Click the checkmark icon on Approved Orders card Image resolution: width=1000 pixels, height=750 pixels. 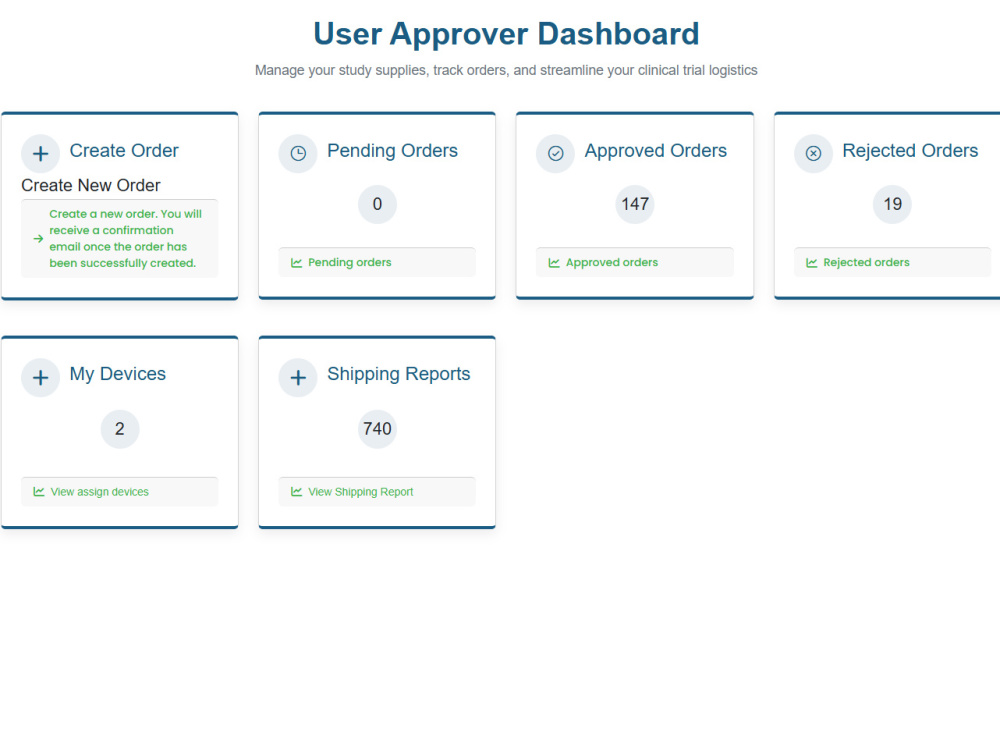tap(555, 154)
